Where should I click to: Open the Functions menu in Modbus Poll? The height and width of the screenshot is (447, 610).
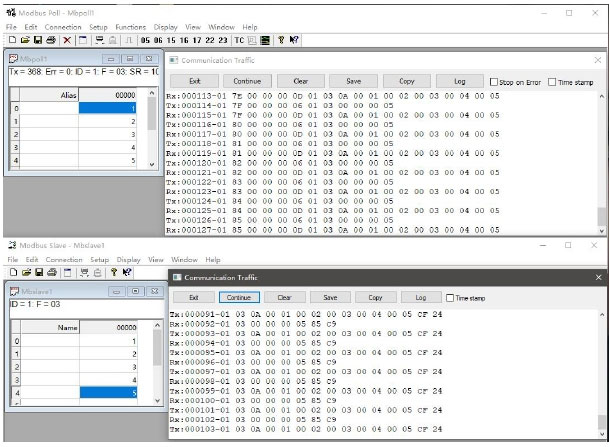(x=130, y=27)
